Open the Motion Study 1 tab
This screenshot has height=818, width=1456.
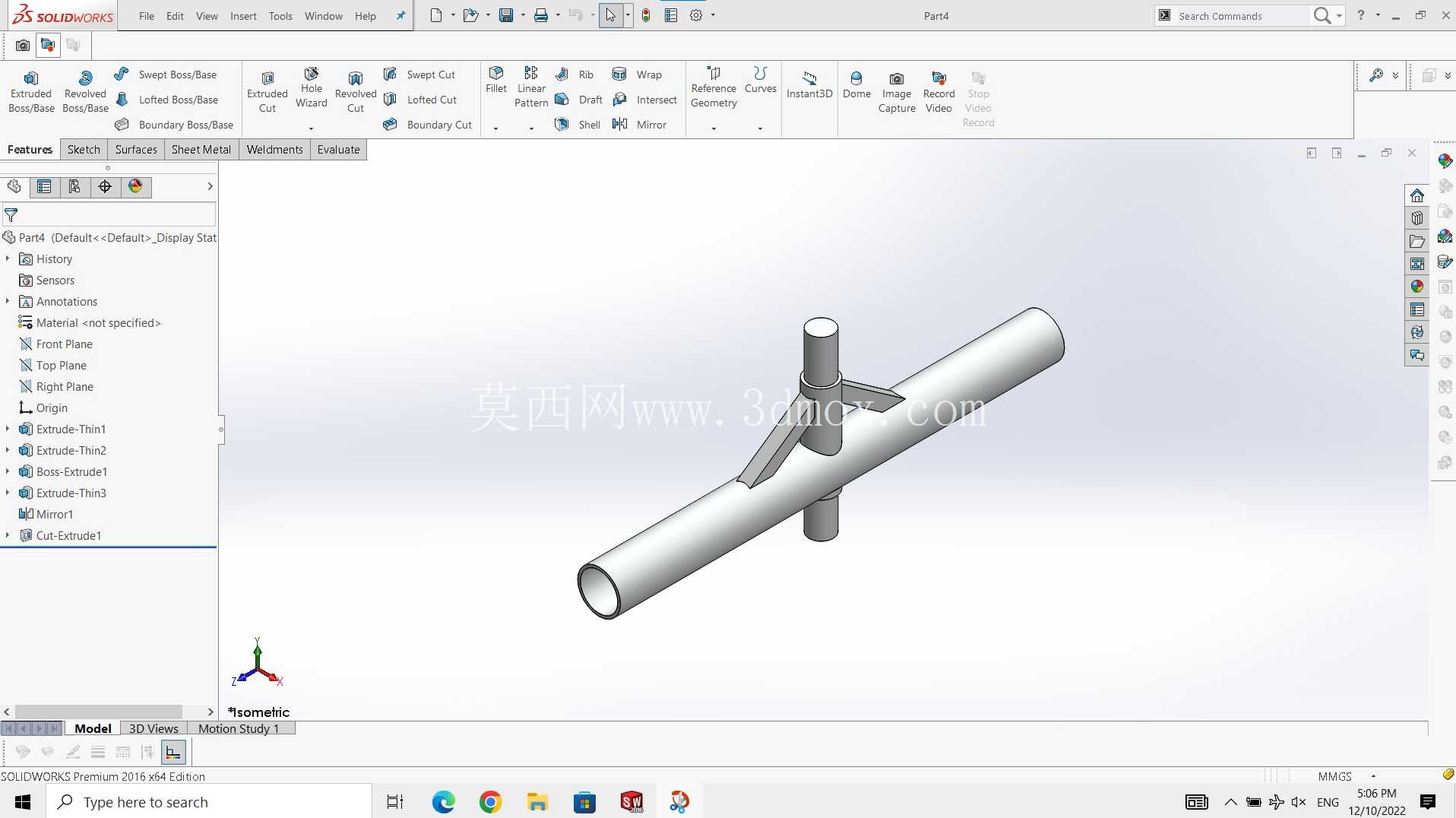(x=239, y=728)
